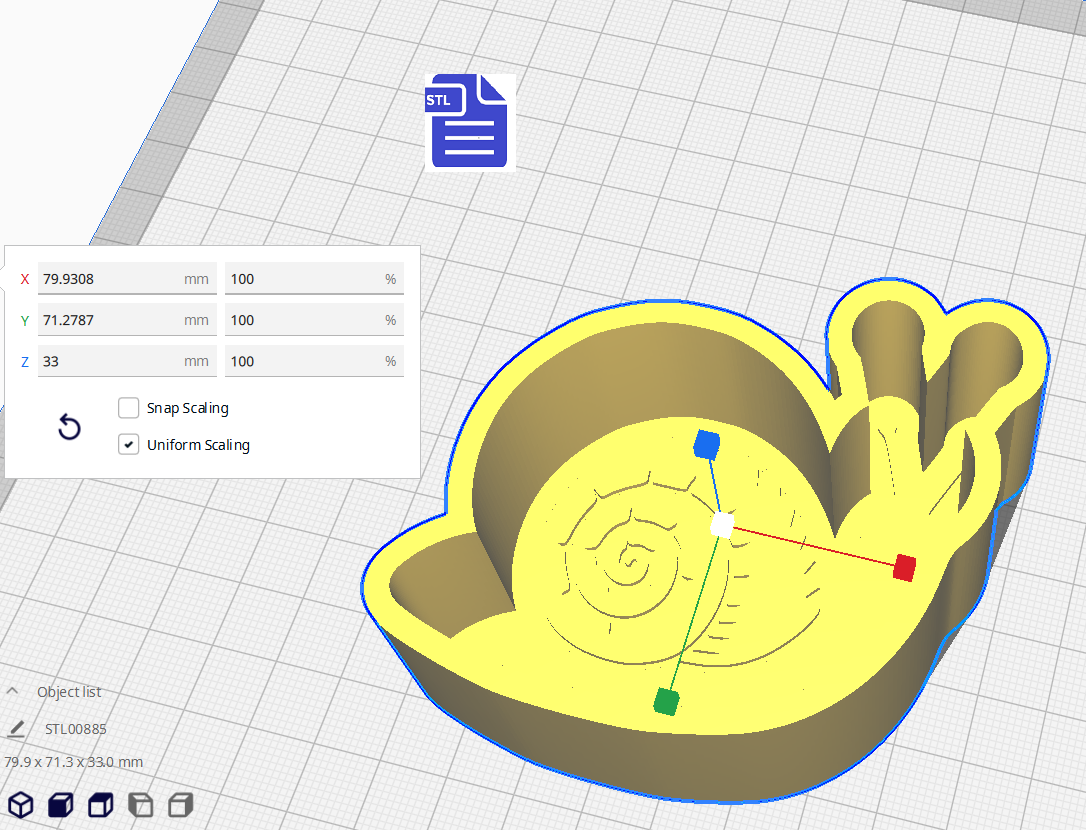Select the outlined cube icon in bottom toolbar
Image resolution: width=1086 pixels, height=830 pixels.
tap(20, 805)
